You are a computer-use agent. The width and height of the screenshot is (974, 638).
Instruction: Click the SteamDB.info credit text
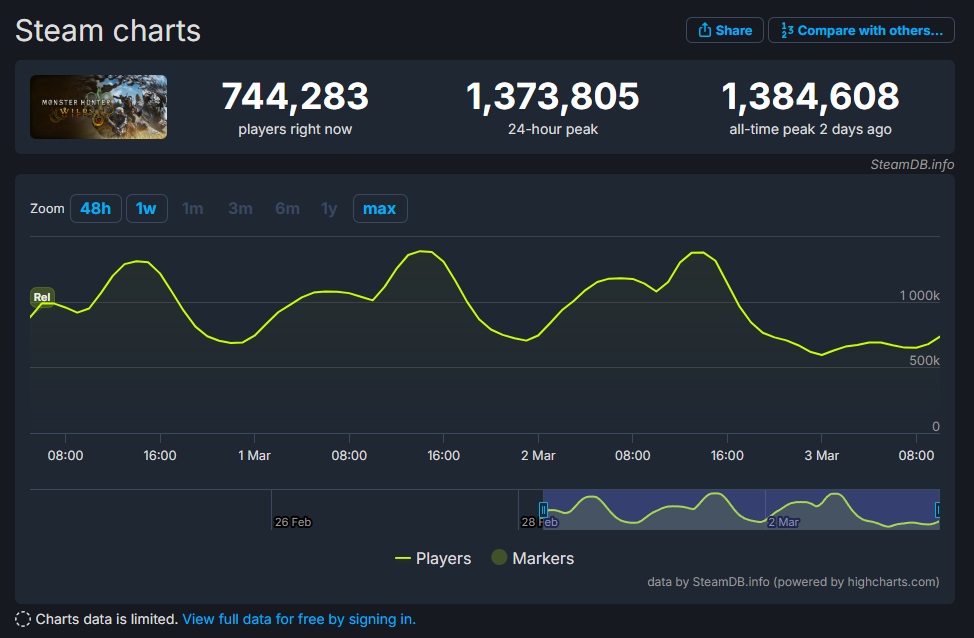(912, 164)
